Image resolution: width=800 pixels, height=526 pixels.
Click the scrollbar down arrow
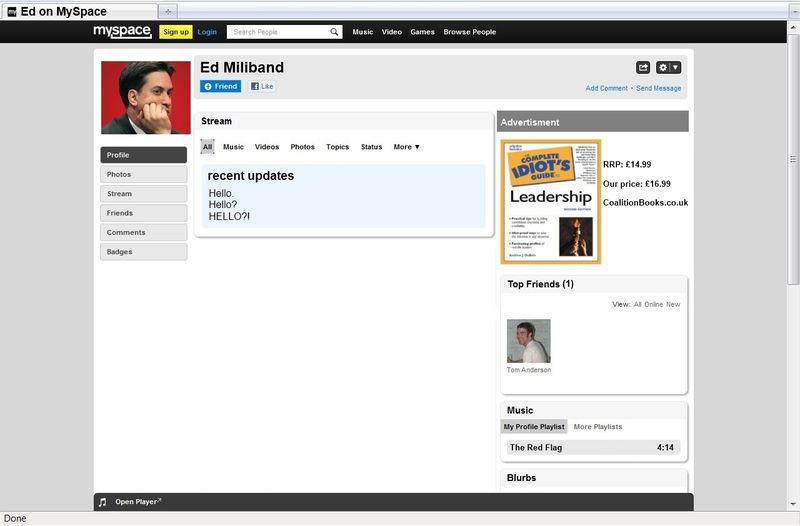coord(793,504)
